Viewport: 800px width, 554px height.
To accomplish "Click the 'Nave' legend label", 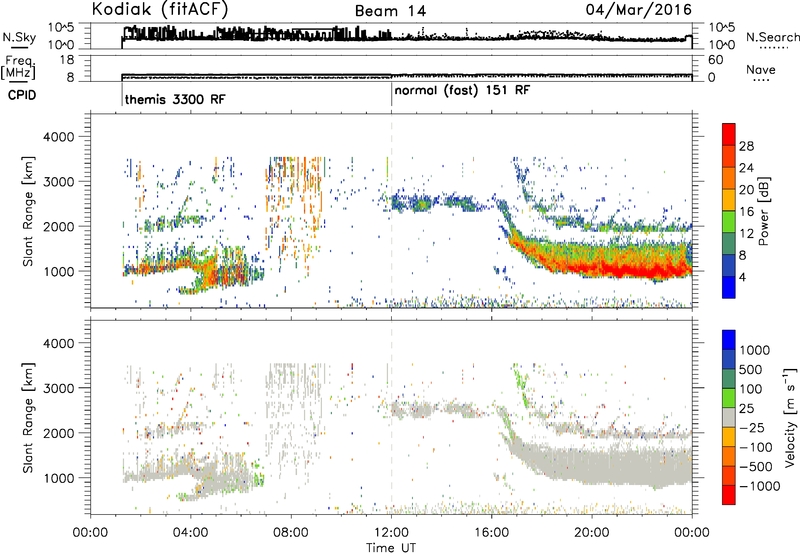I will point(761,69).
